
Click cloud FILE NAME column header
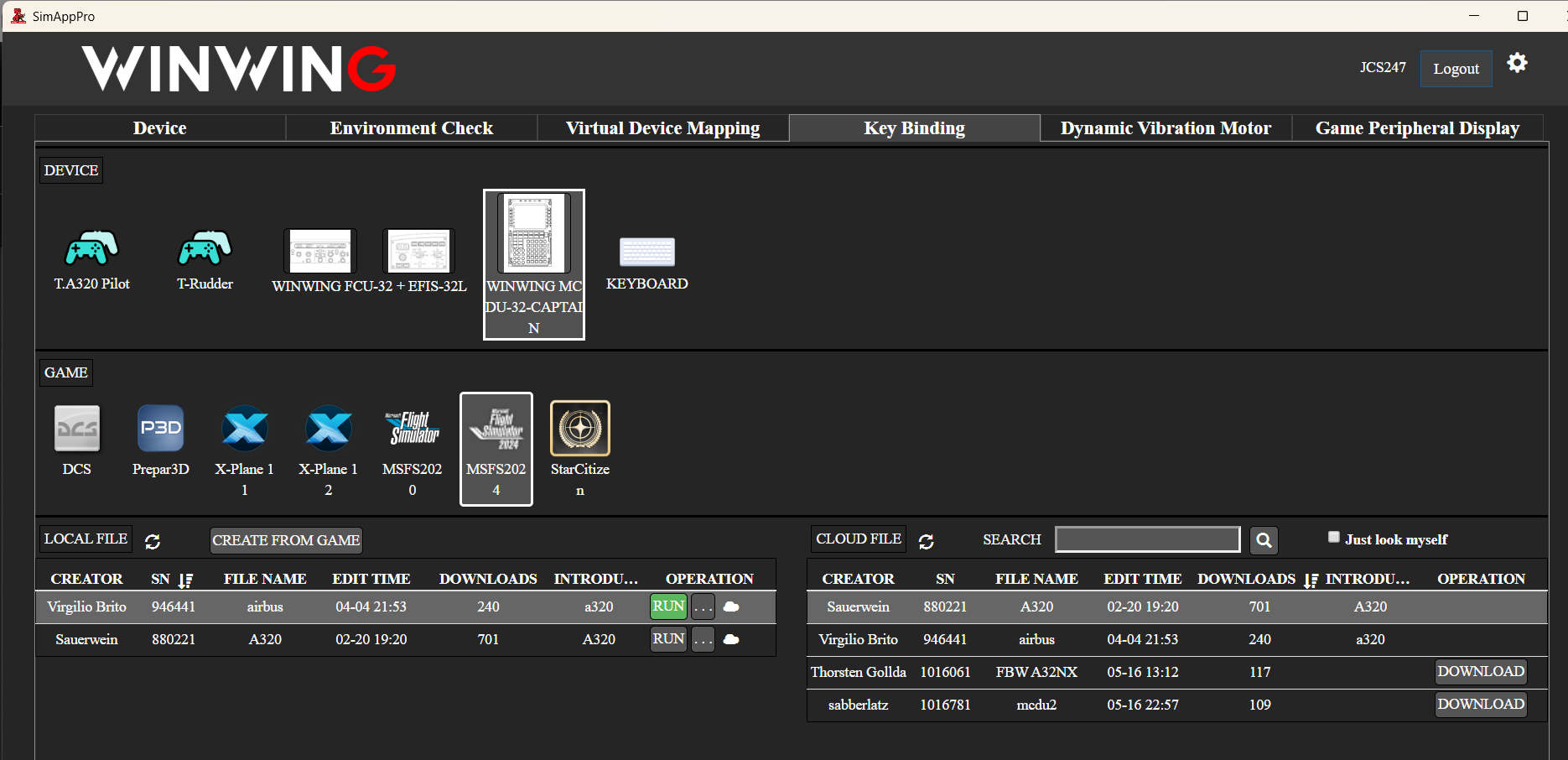point(1036,579)
